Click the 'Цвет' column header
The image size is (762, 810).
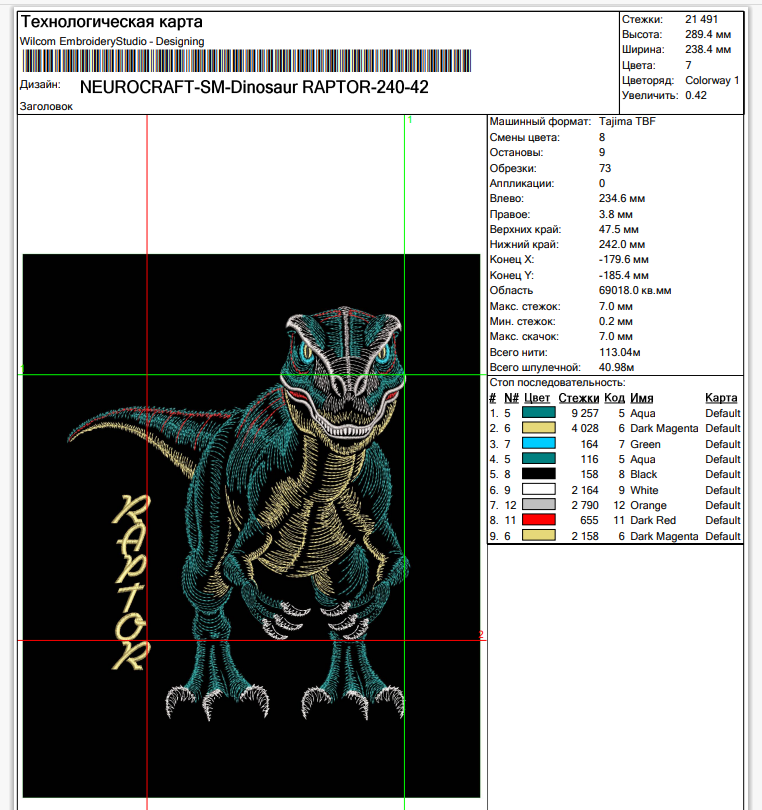coord(538,398)
